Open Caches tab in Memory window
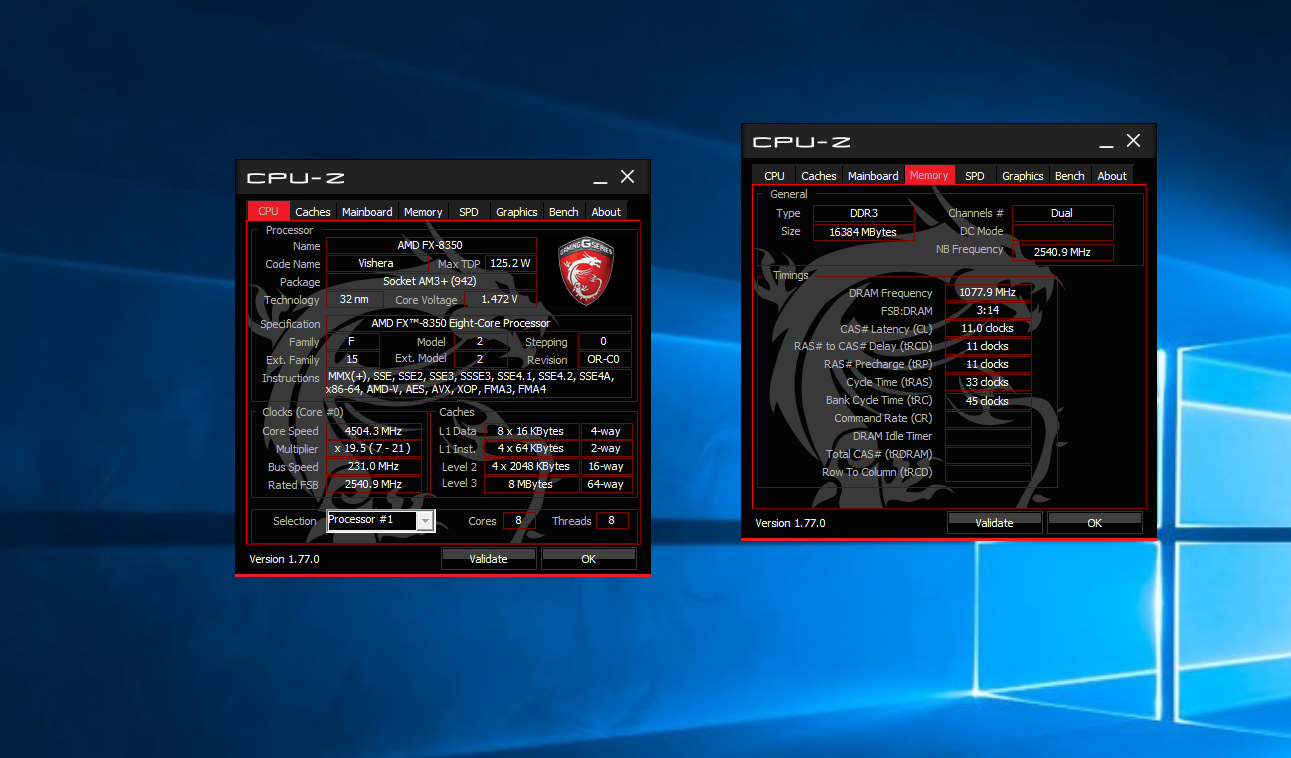 819,176
